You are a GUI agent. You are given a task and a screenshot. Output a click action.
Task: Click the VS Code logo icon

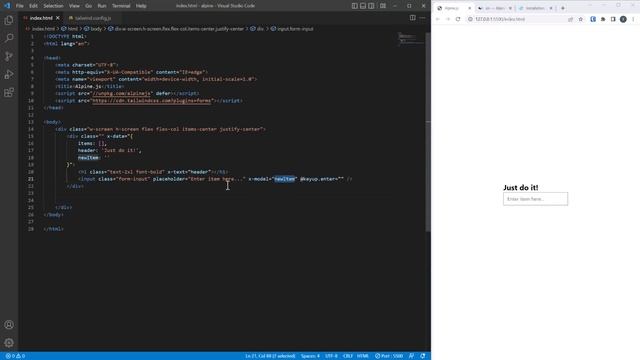(x=7, y=6)
